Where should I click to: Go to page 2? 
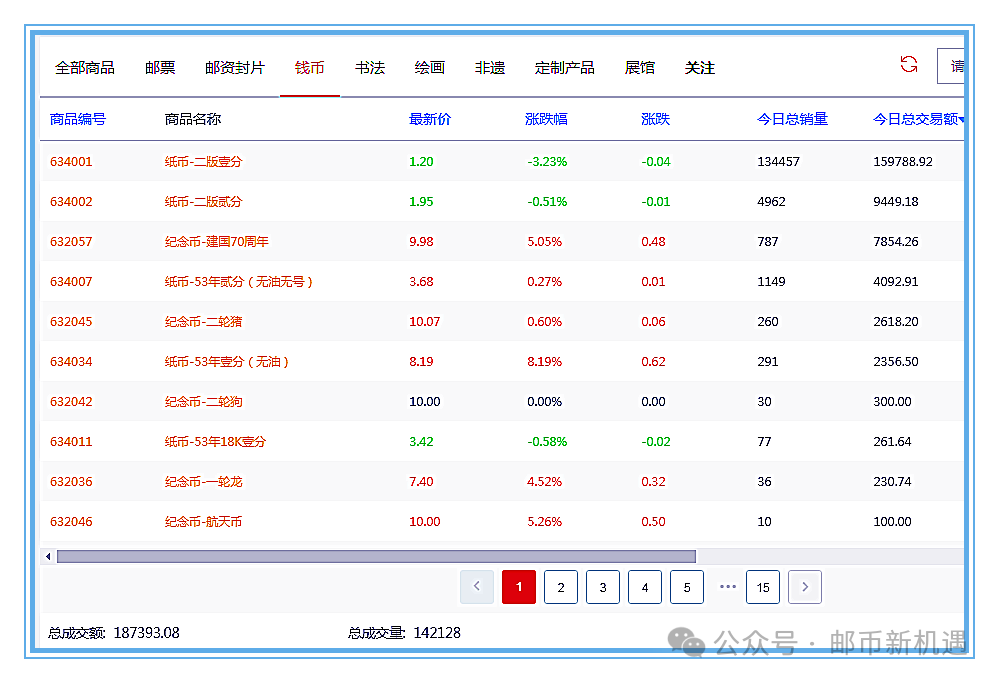(x=561, y=587)
